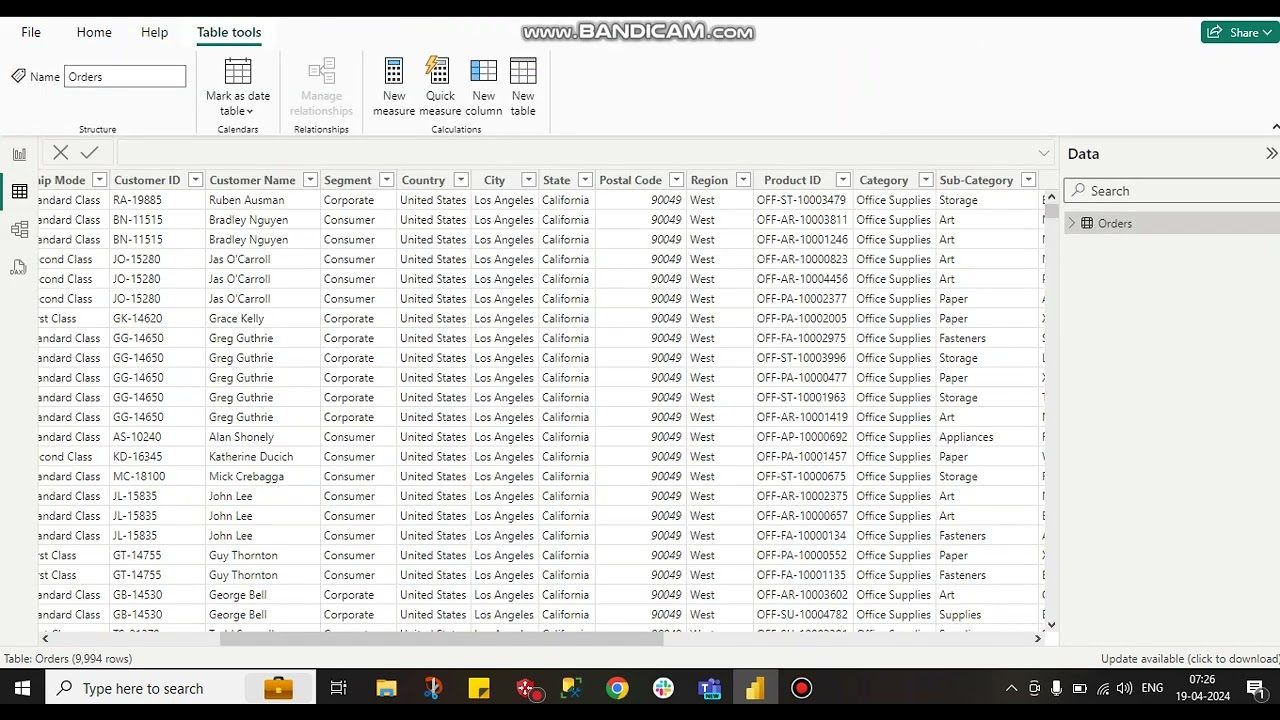The image size is (1280, 720).
Task: Open the notification center icon
Action: [x=1255, y=688]
